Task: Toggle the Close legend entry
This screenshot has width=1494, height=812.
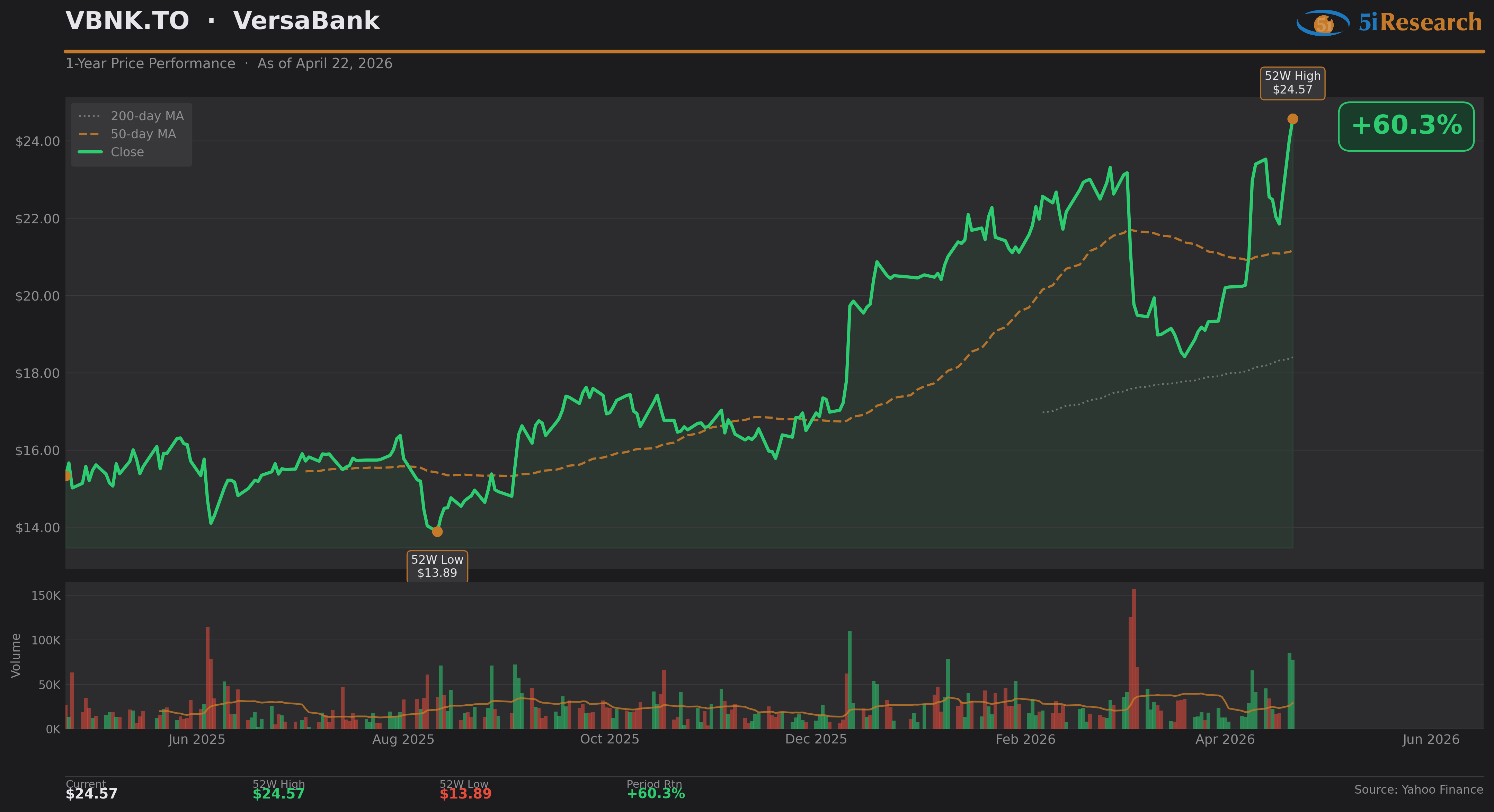Action: pyautogui.click(x=127, y=152)
